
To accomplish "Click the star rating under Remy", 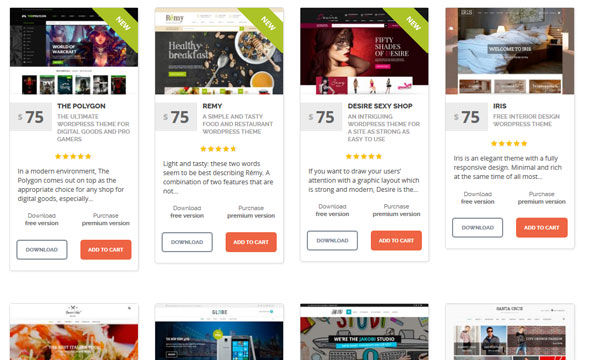I will [218, 149].
